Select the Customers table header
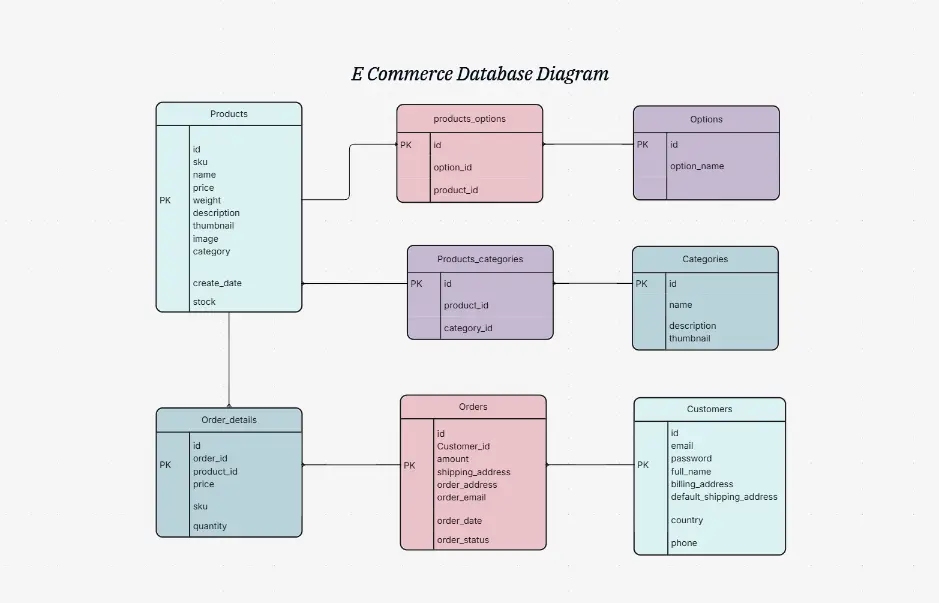 pyautogui.click(x=709, y=409)
